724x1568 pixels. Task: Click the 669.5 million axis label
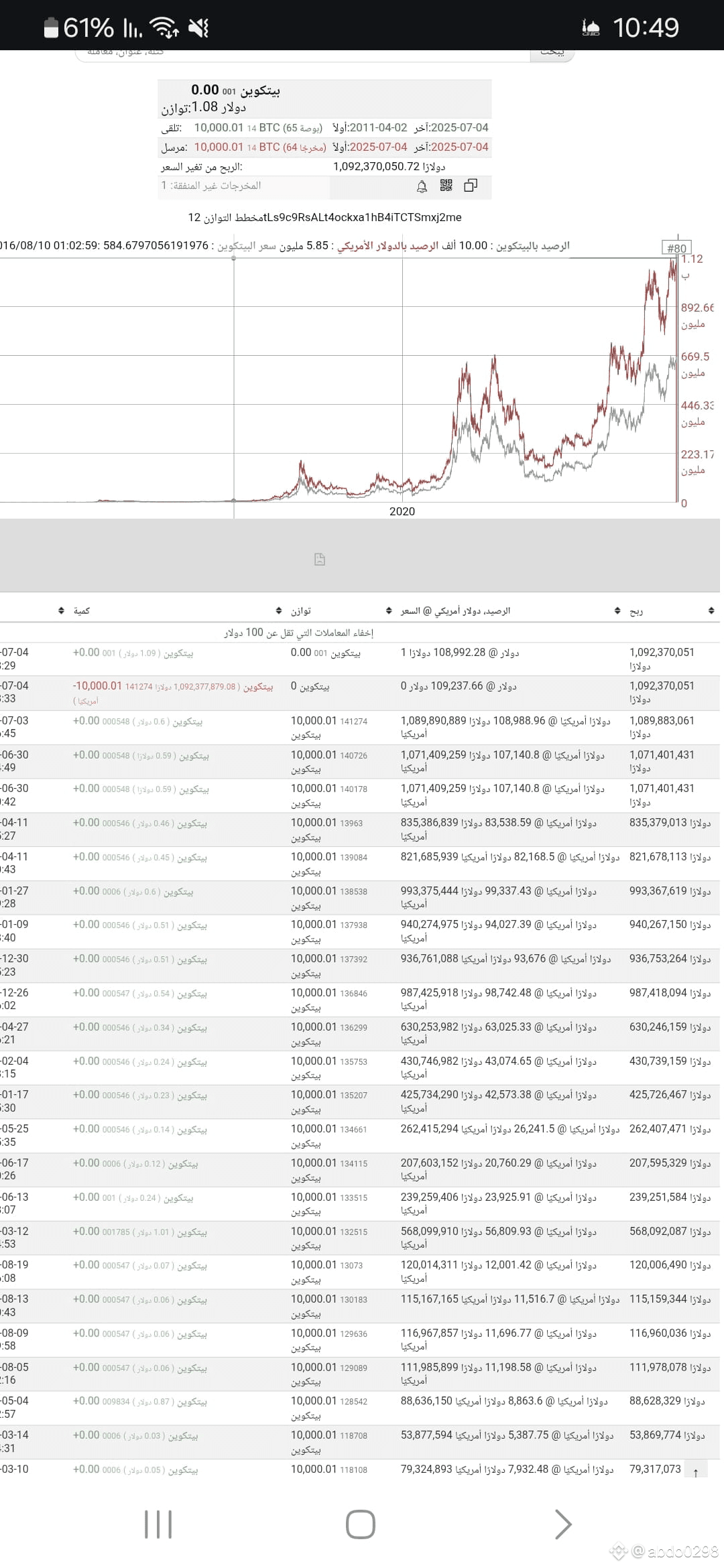pyautogui.click(x=695, y=364)
